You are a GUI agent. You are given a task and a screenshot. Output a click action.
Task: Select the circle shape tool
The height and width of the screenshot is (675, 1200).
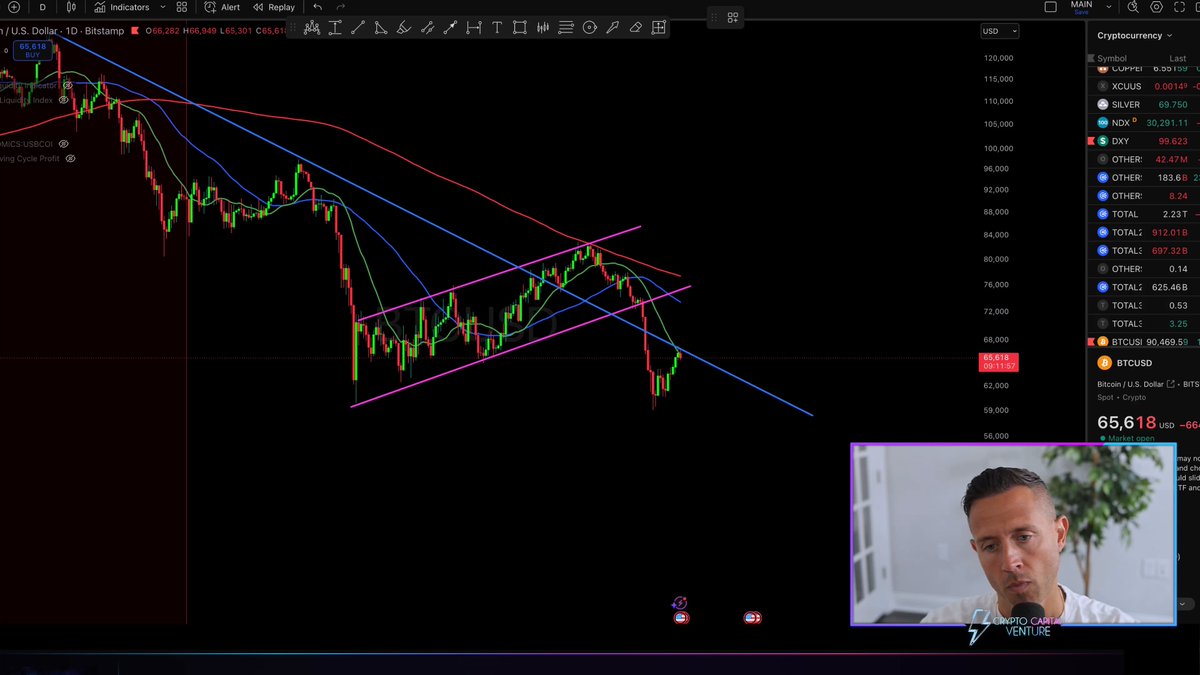pos(589,27)
